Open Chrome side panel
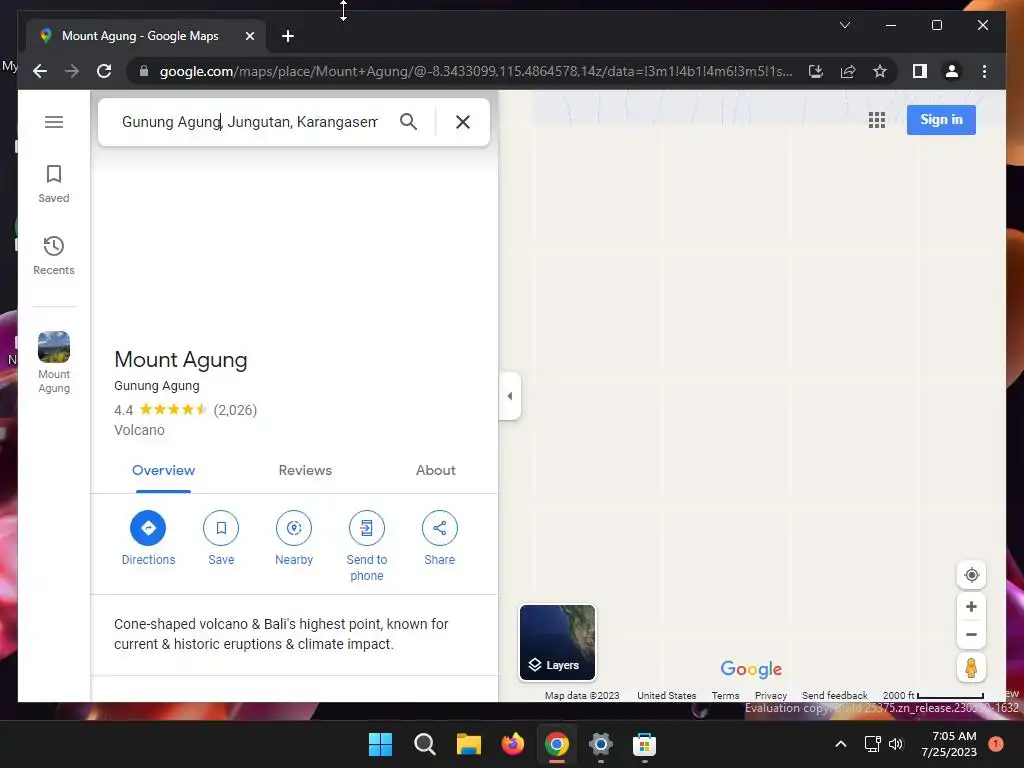1024x768 pixels. [920, 71]
